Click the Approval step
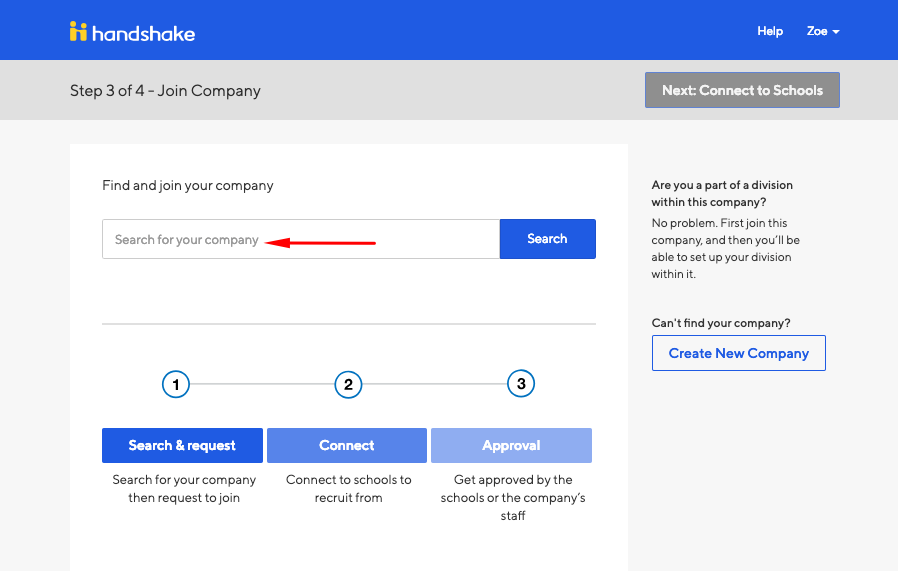The width and height of the screenshot is (898, 571). point(511,445)
